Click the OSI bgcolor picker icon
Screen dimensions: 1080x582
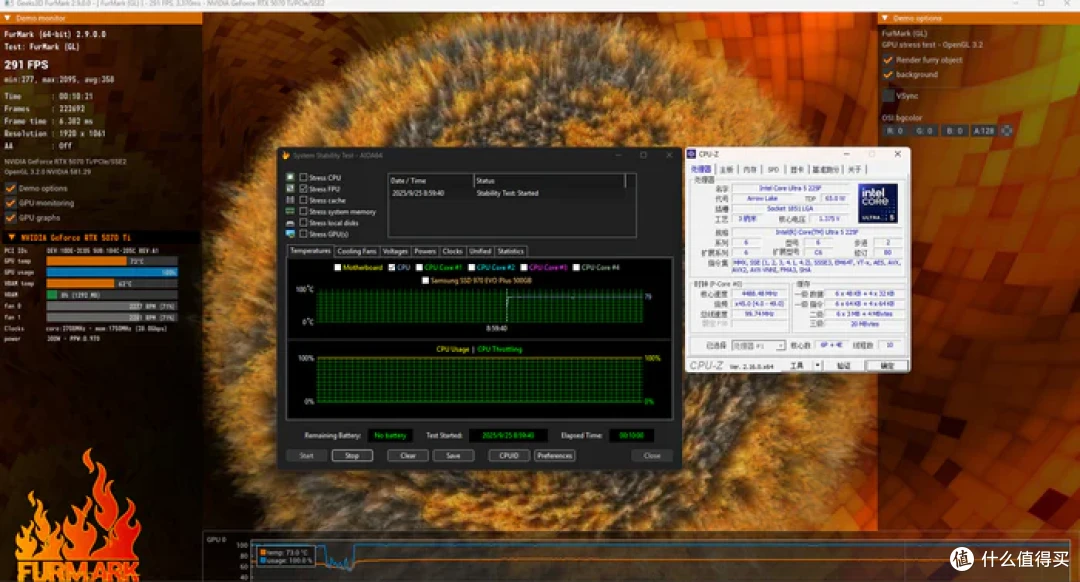point(1006,131)
